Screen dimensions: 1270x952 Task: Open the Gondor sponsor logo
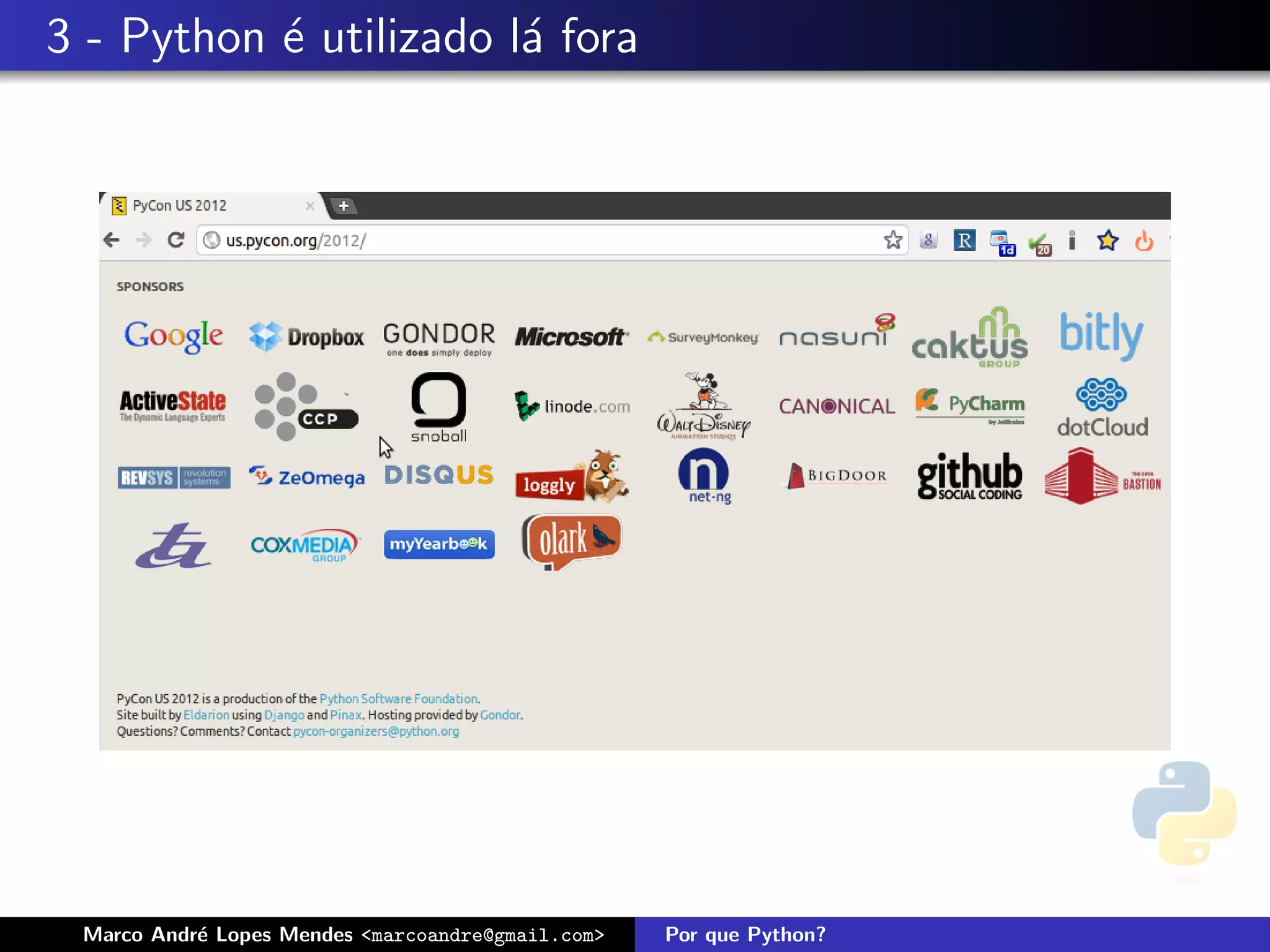(439, 339)
